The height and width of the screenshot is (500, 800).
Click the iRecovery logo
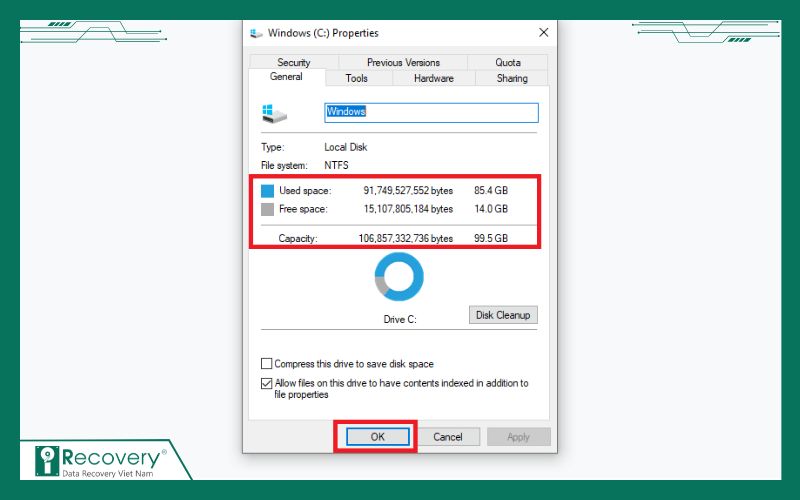(95, 461)
